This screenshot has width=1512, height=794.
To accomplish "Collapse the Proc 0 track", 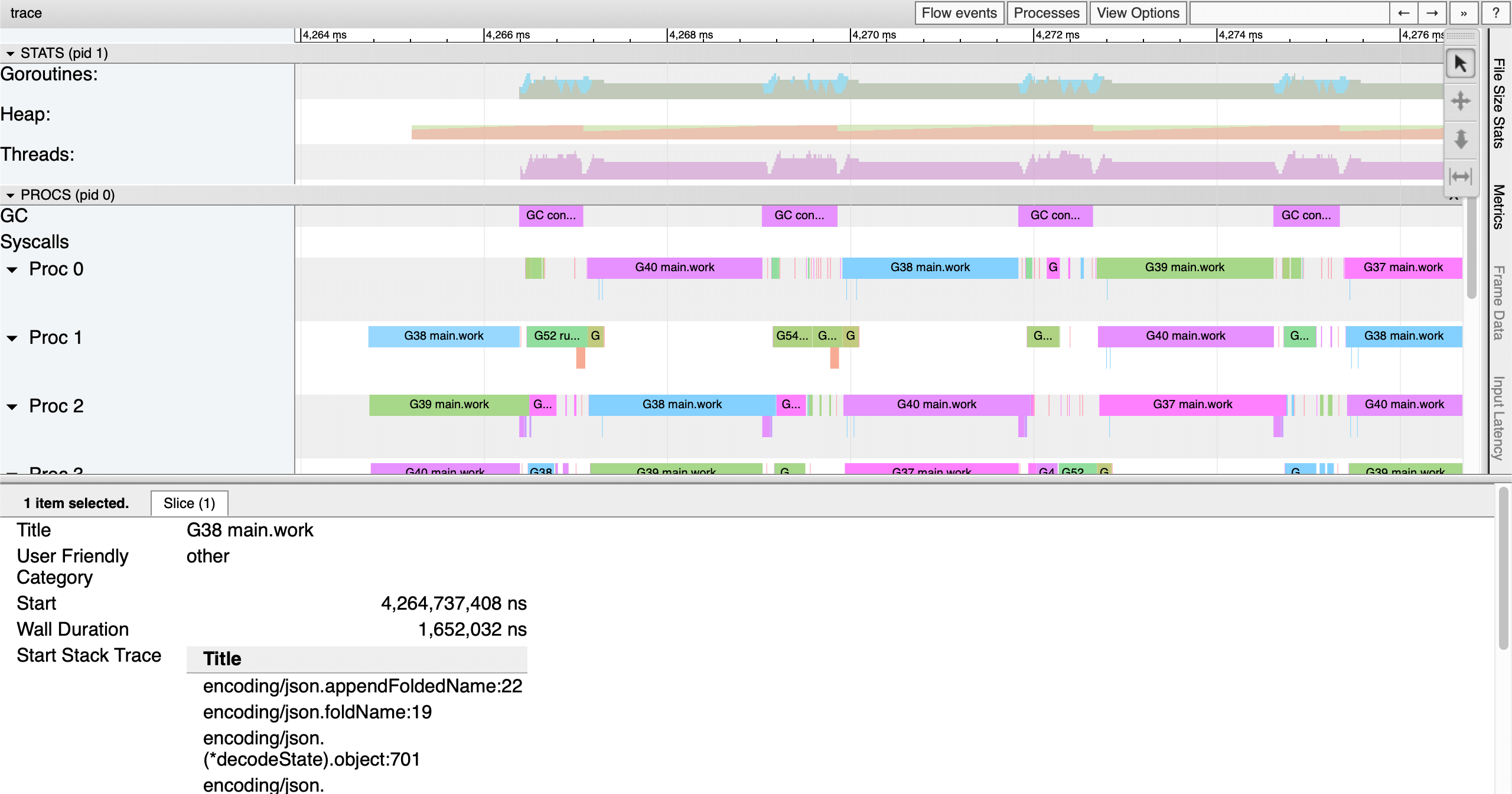I will pos(13,269).
